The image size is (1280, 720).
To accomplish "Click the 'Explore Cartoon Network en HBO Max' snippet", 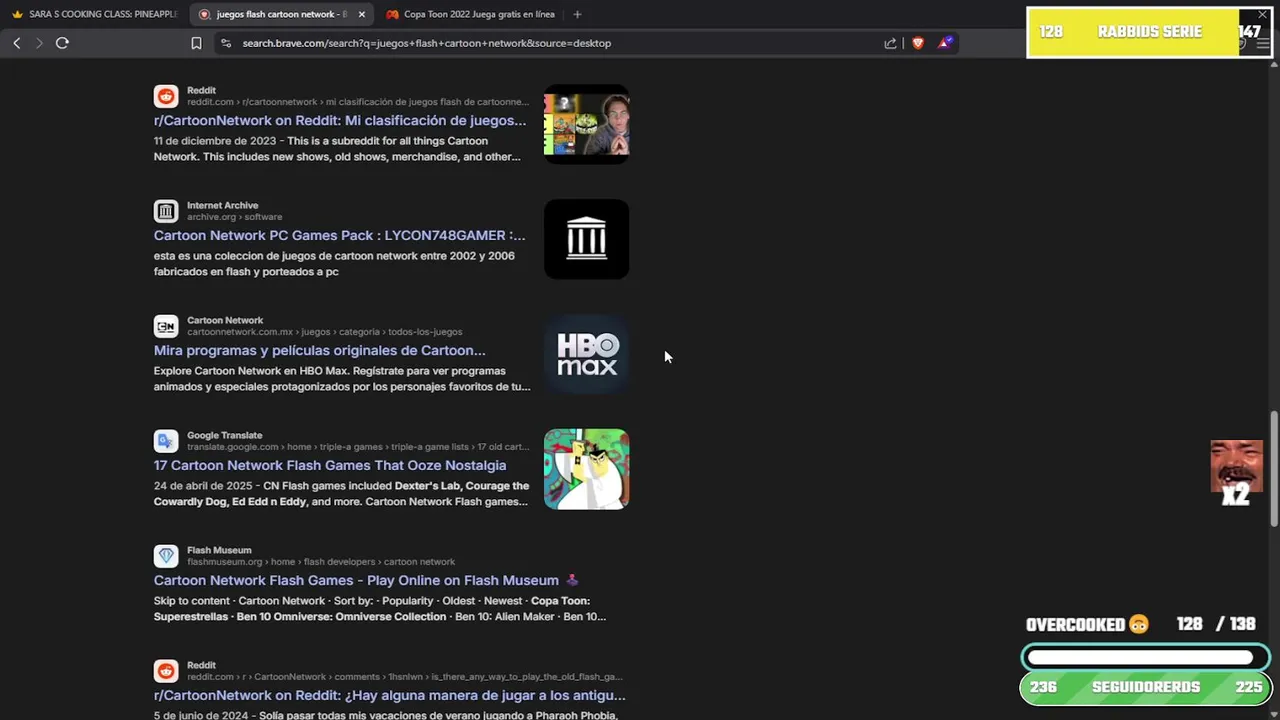I will tap(342, 379).
